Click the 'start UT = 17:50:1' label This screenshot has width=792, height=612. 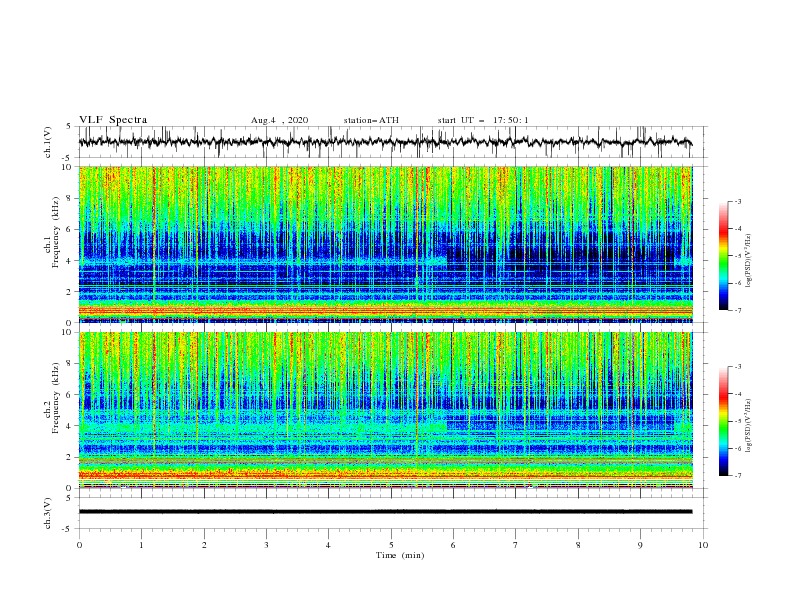[483, 120]
